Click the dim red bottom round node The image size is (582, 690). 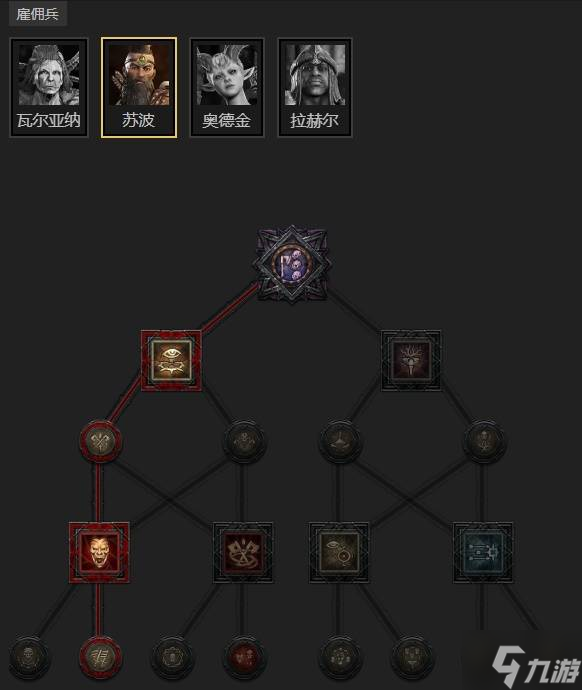coord(244,657)
